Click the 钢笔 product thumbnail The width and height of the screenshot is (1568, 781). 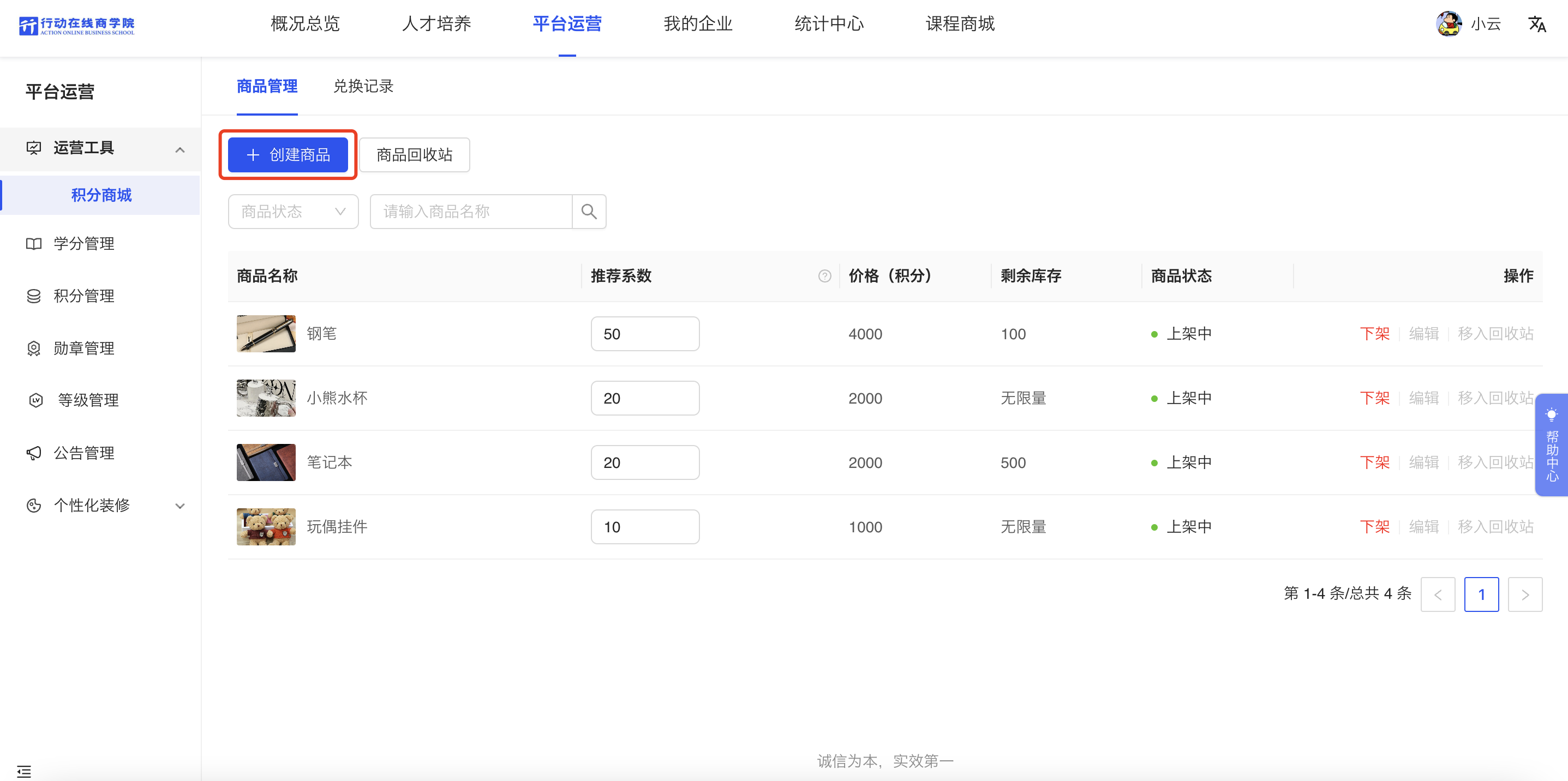coord(266,334)
